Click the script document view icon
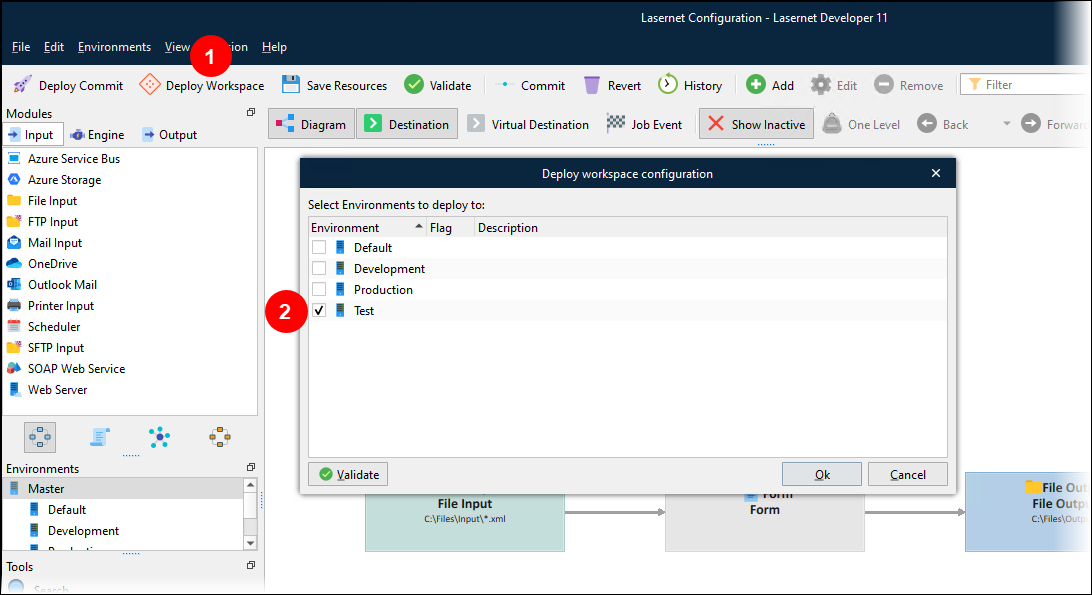The height and width of the screenshot is (595, 1092). [100, 437]
